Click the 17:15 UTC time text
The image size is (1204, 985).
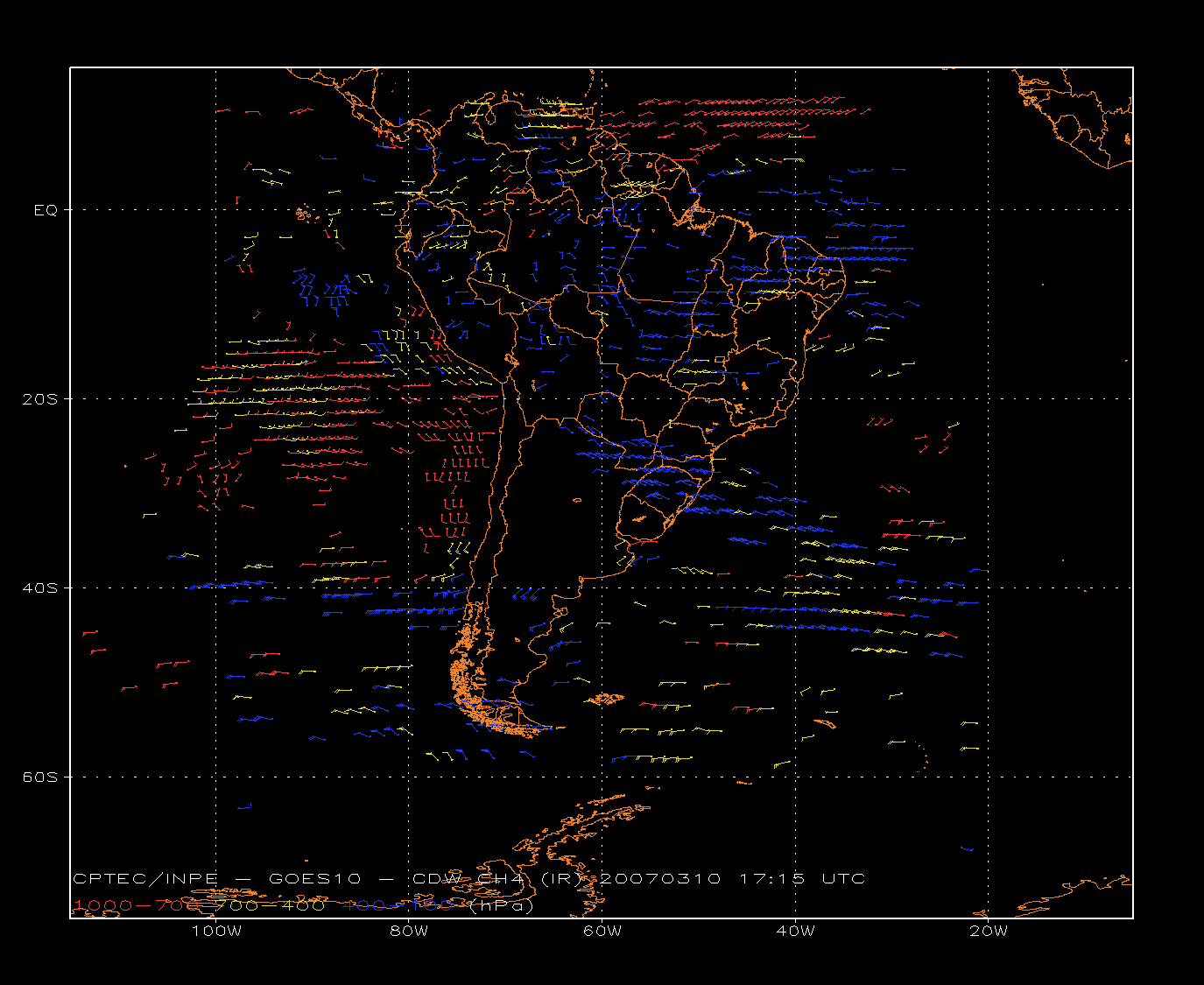coord(802,879)
